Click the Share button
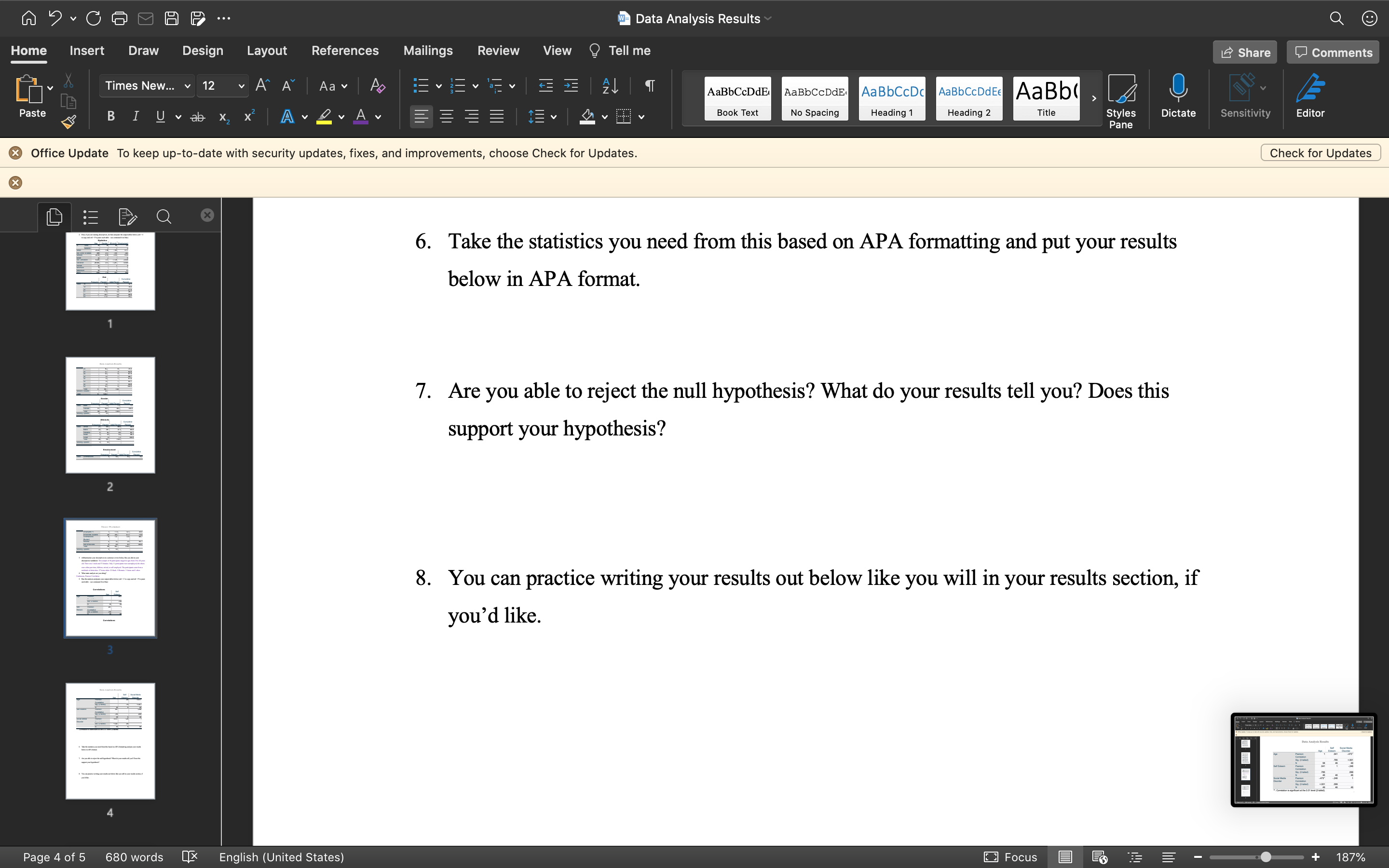Viewport: 1389px width, 868px height. 1244,53
